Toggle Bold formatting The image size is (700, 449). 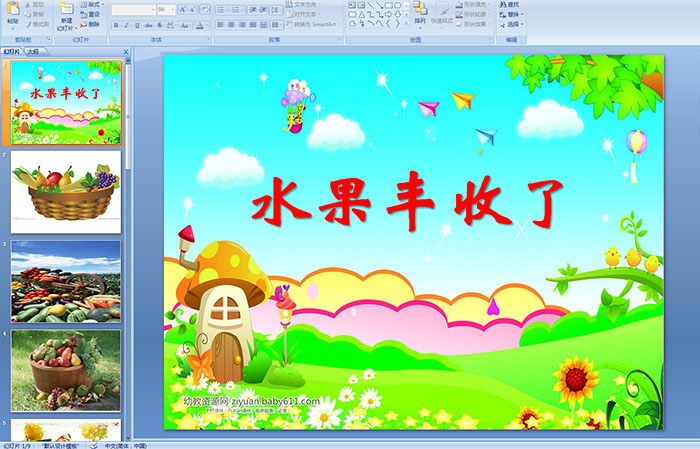tap(116, 25)
